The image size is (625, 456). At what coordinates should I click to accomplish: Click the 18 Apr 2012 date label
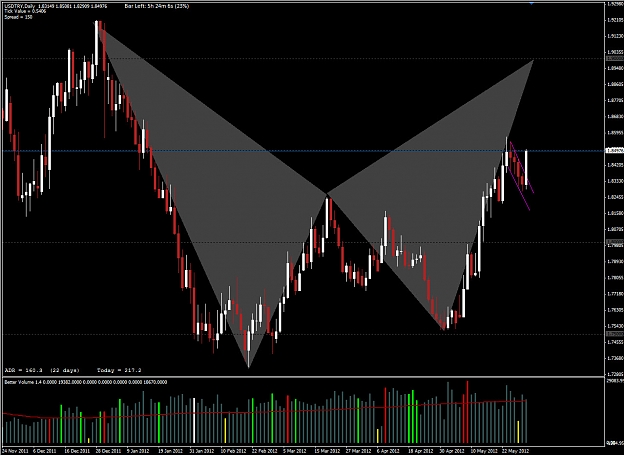pyautogui.click(x=420, y=450)
